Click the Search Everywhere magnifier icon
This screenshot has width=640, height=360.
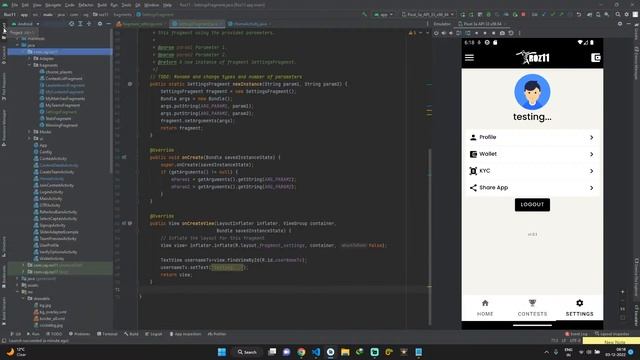point(618,14)
